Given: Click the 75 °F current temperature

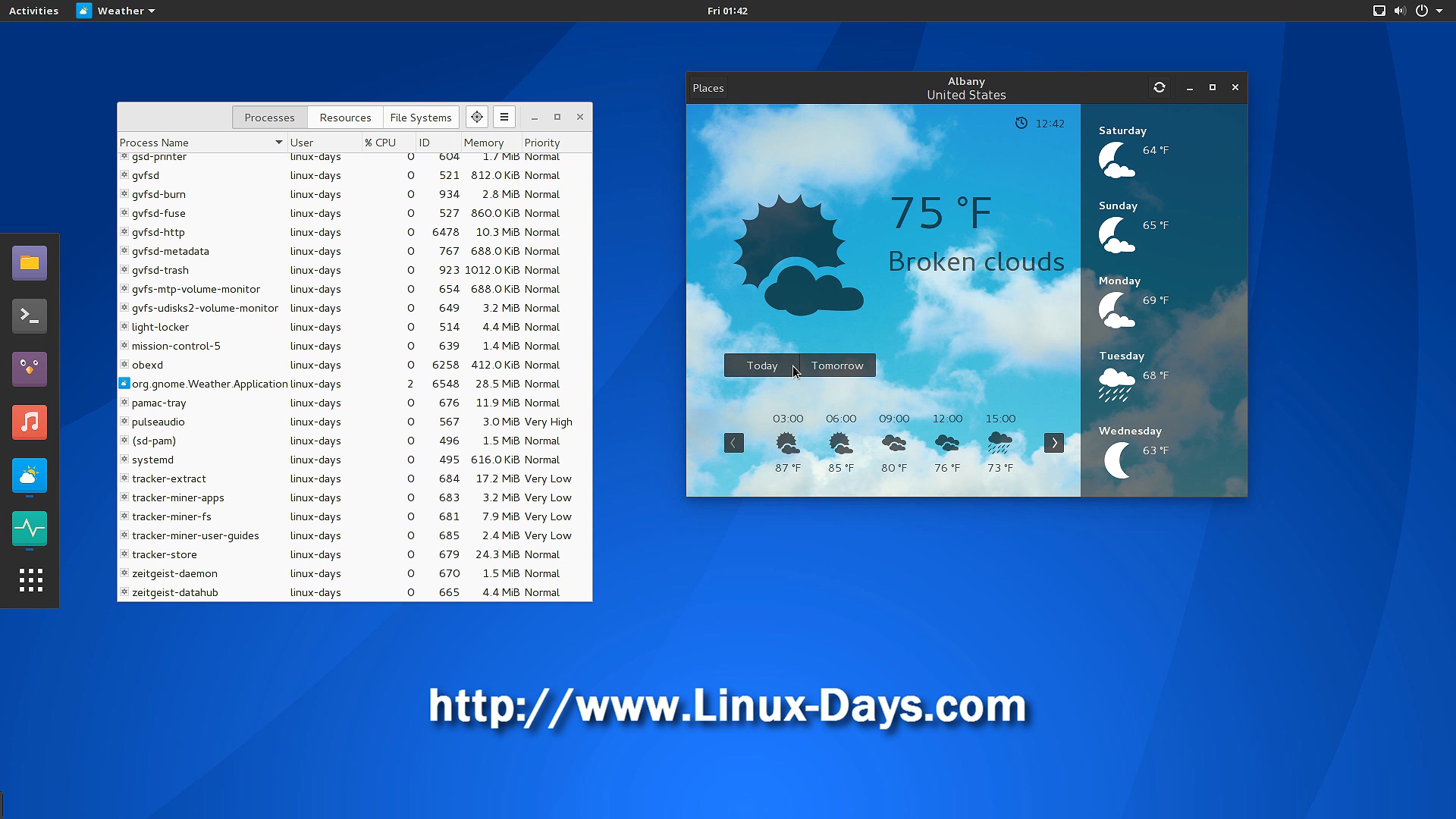Looking at the screenshot, I should point(940,213).
